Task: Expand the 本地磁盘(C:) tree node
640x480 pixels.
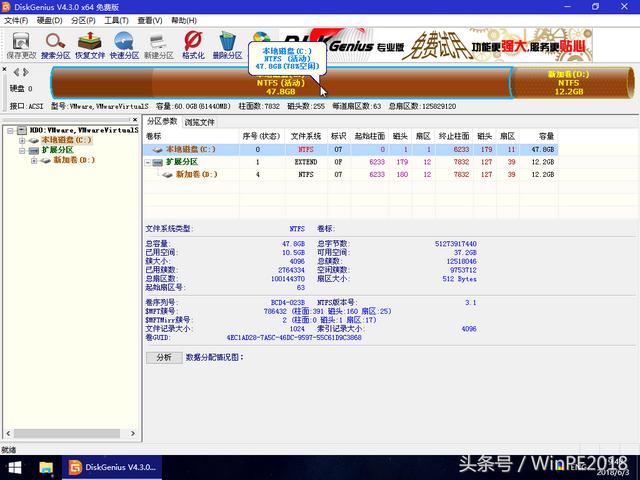Action: tap(22, 140)
